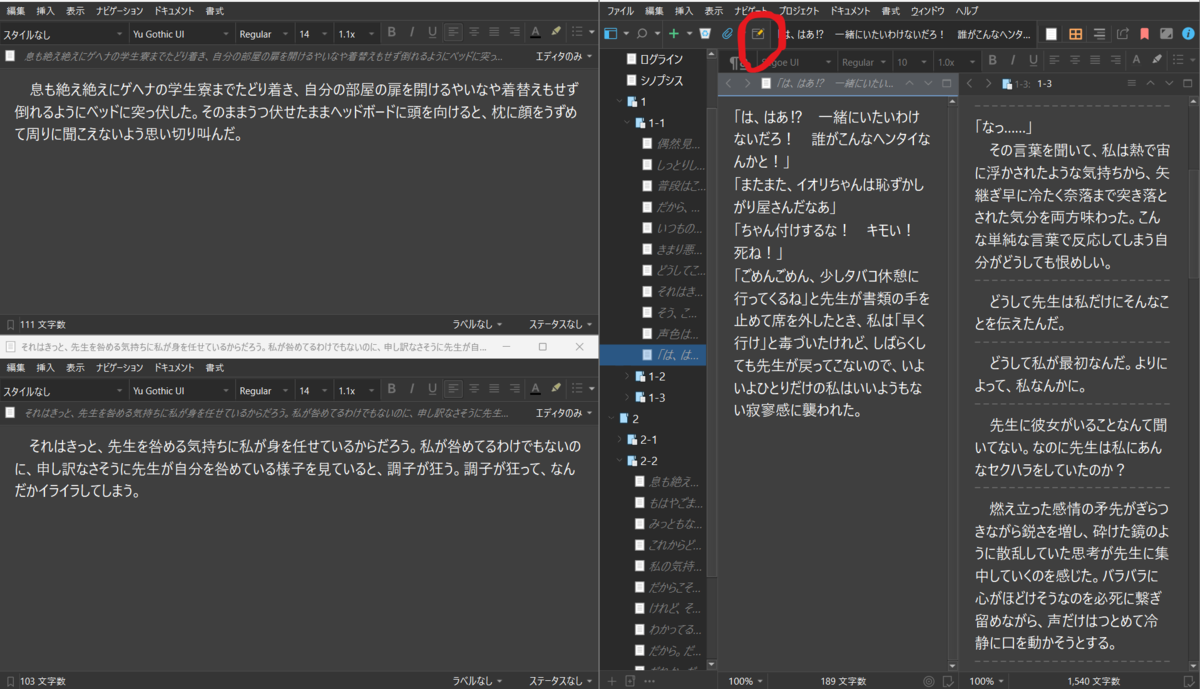
Task: Open the hamburger menu in the 1-3 editor header
Action: click(x=1132, y=83)
